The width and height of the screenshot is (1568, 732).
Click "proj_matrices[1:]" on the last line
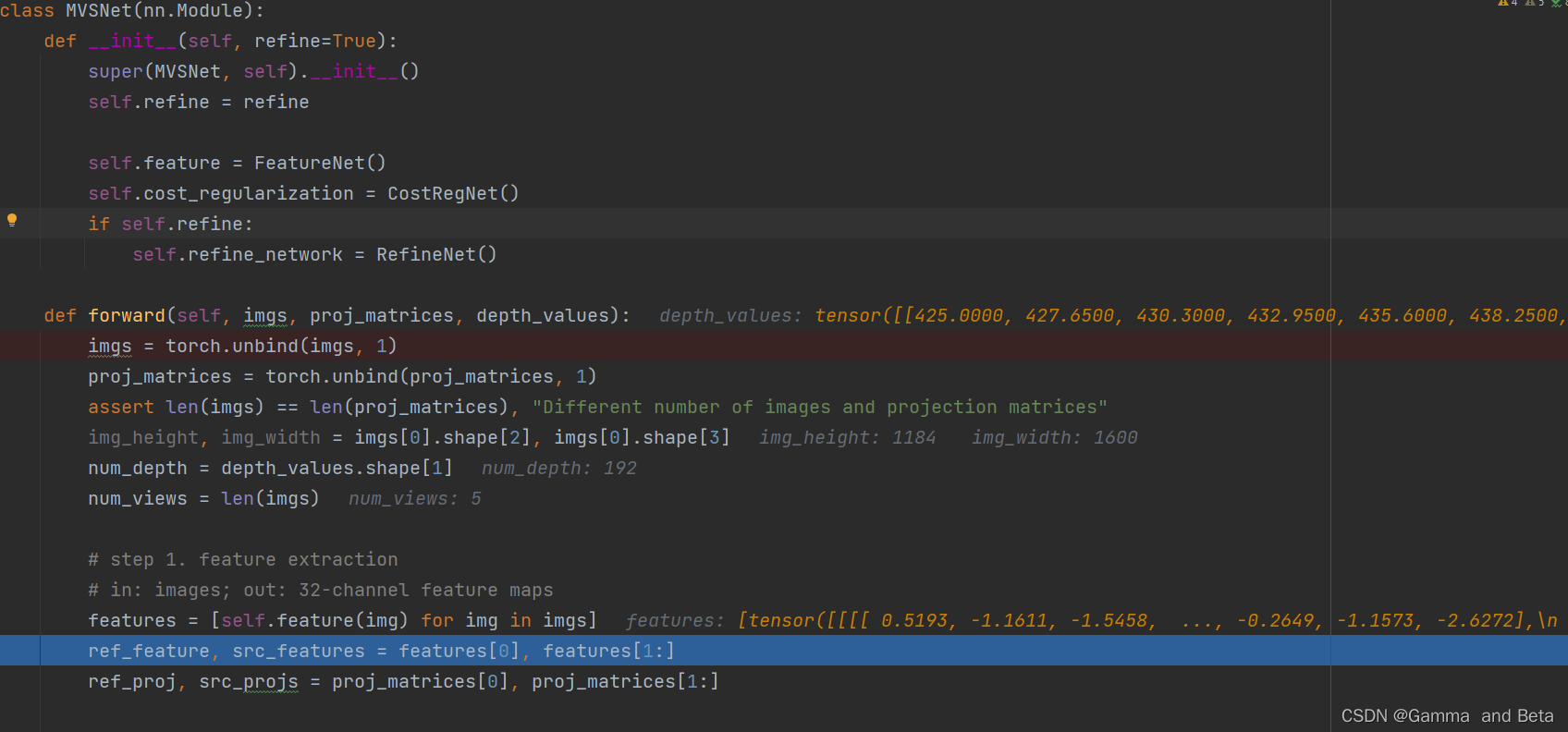pyautogui.click(x=625, y=681)
